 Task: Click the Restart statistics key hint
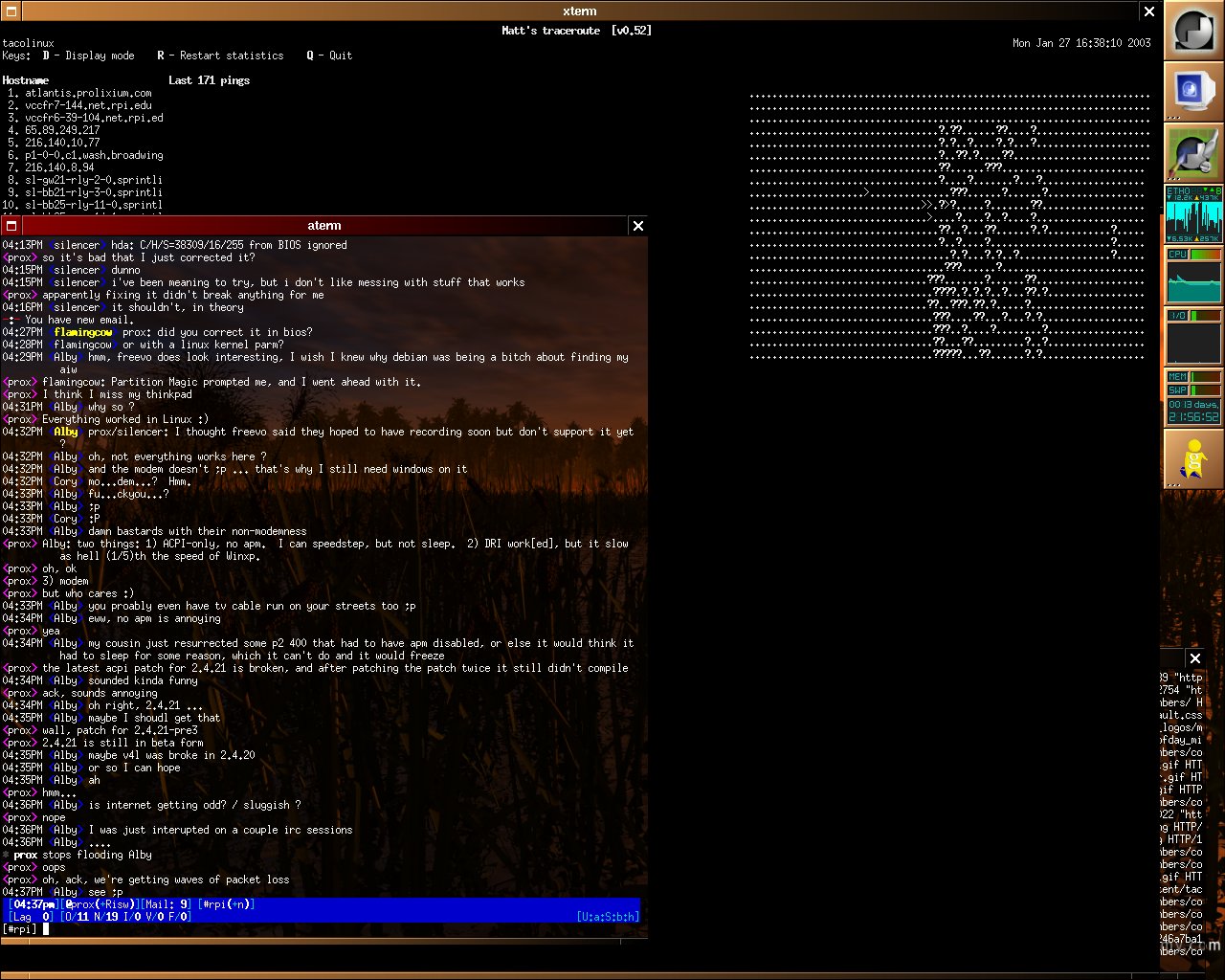tap(221, 56)
